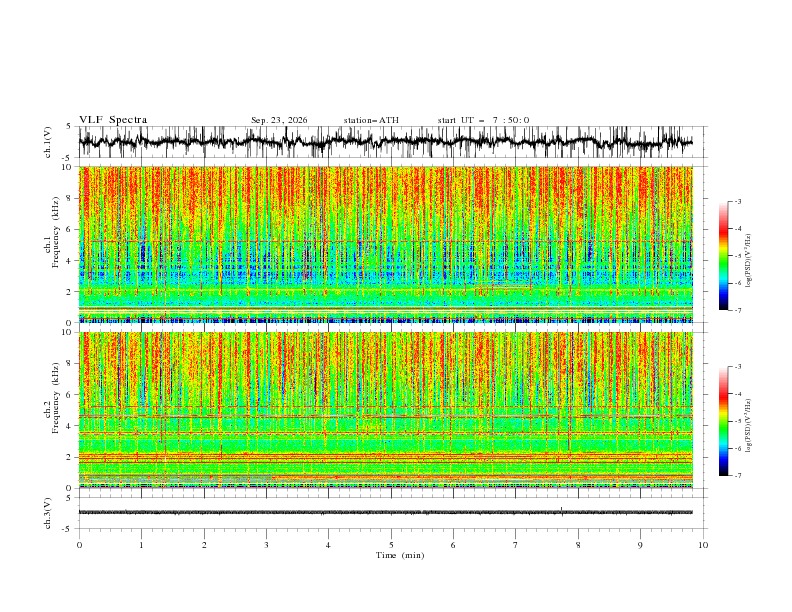Screen dimensions: 792x612
Task: Click the 10 minute tick label
Action: [x=703, y=545]
